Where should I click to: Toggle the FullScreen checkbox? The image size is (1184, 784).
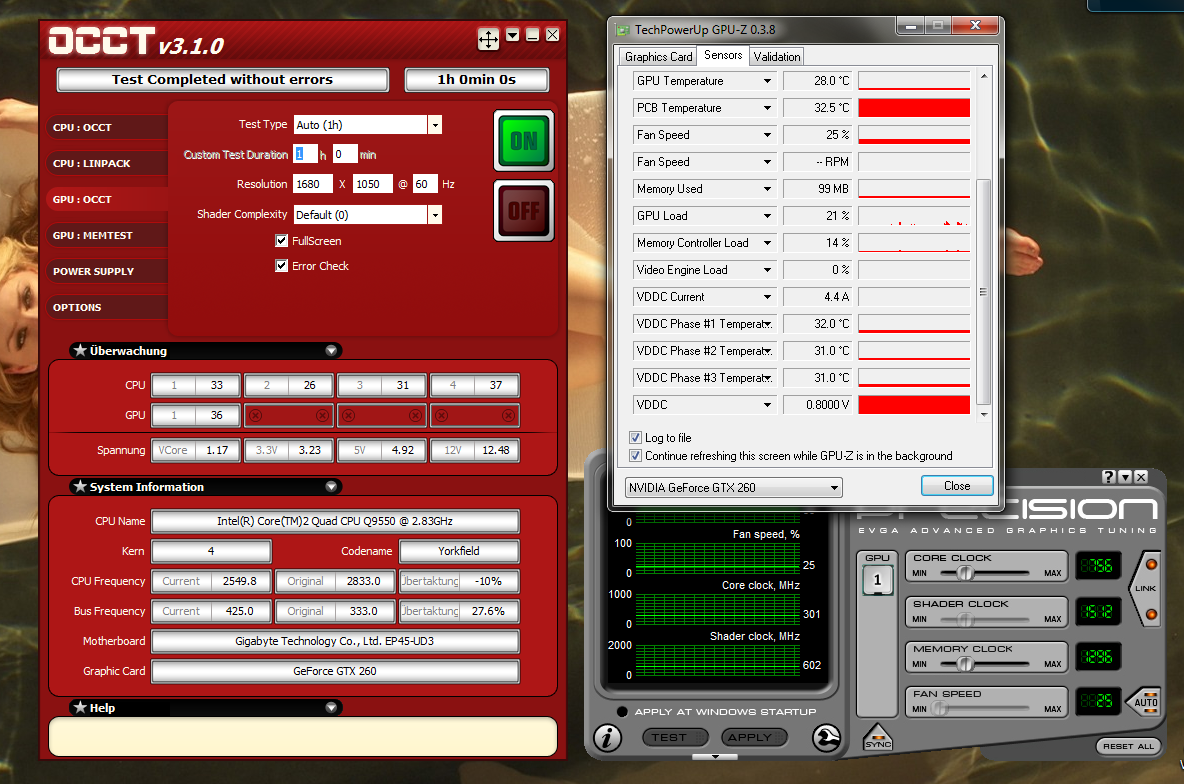(282, 241)
